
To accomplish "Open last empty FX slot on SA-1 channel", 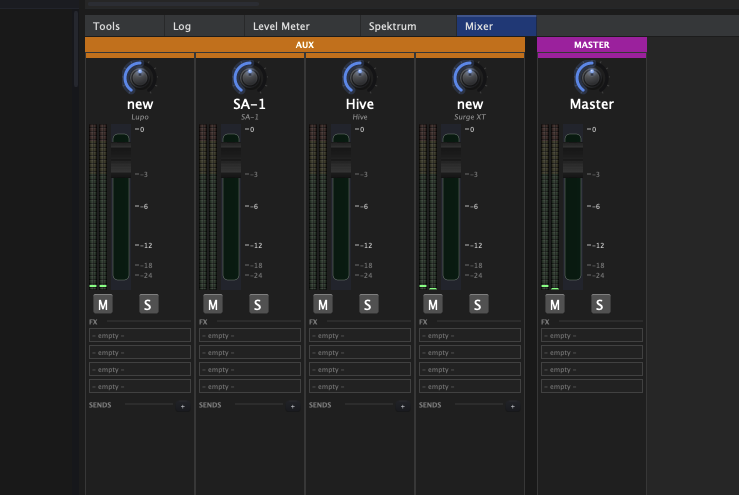I will pos(250,386).
